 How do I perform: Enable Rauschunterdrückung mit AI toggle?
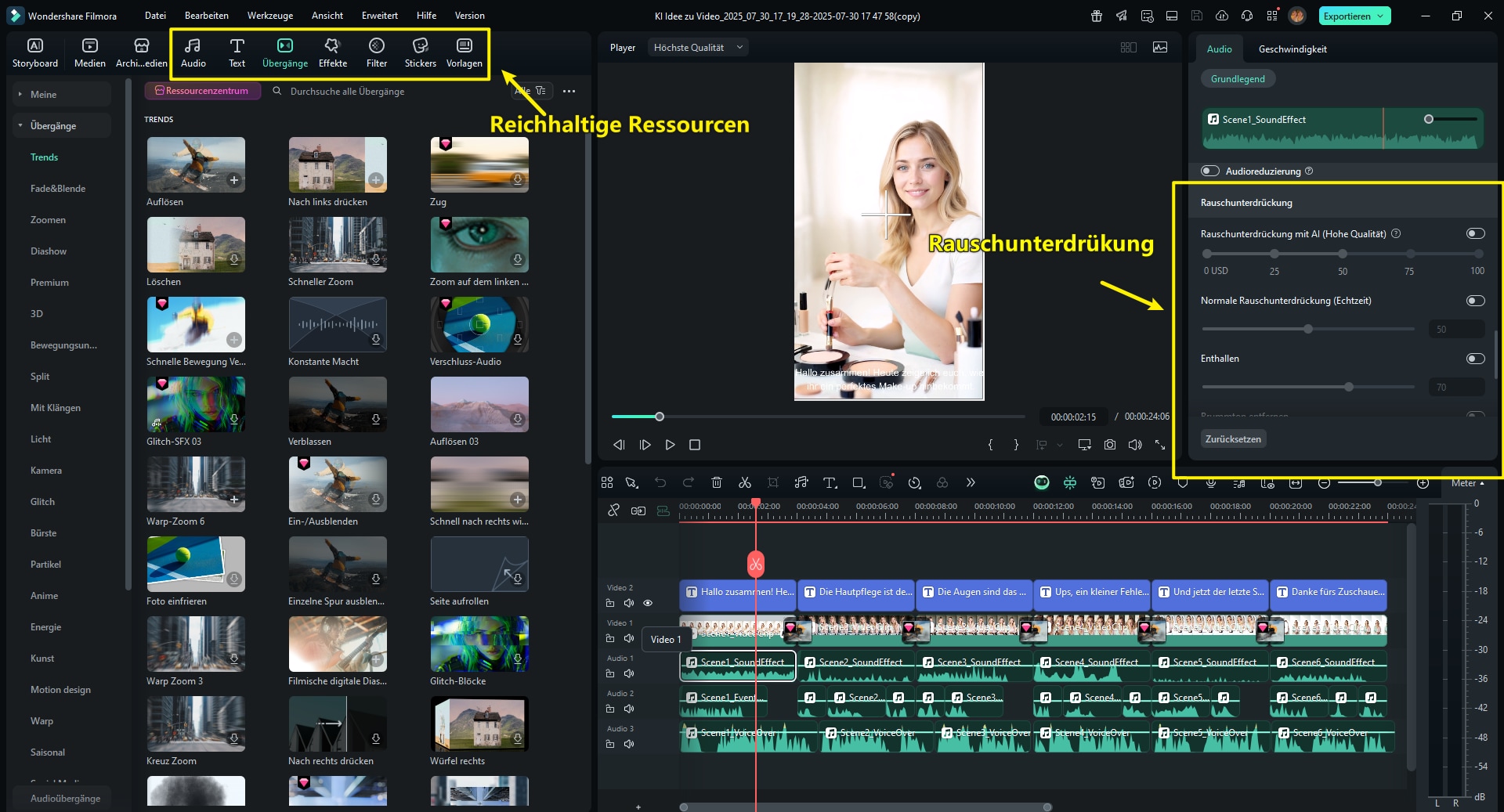click(x=1475, y=233)
